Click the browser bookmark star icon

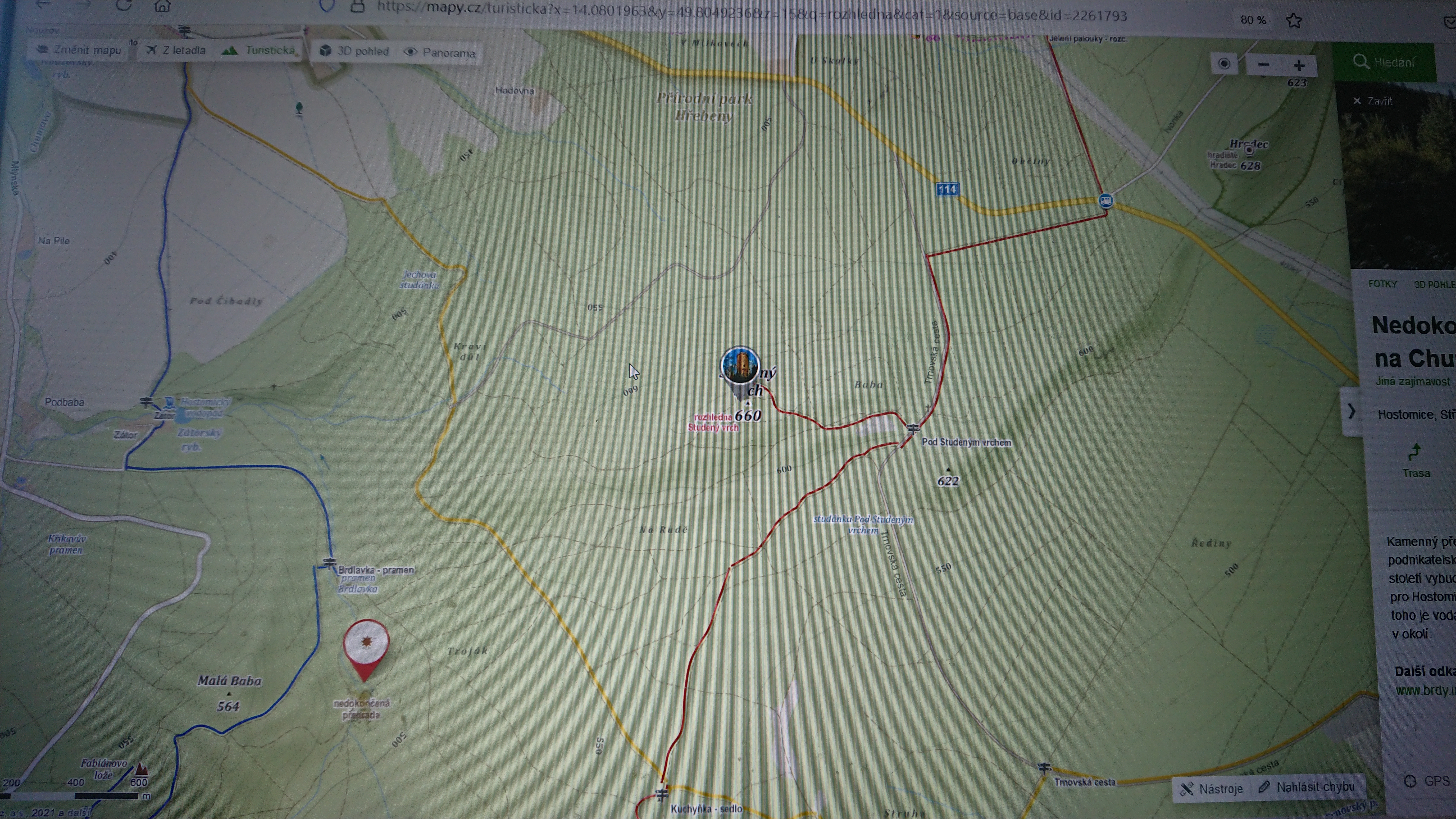pyautogui.click(x=1294, y=21)
